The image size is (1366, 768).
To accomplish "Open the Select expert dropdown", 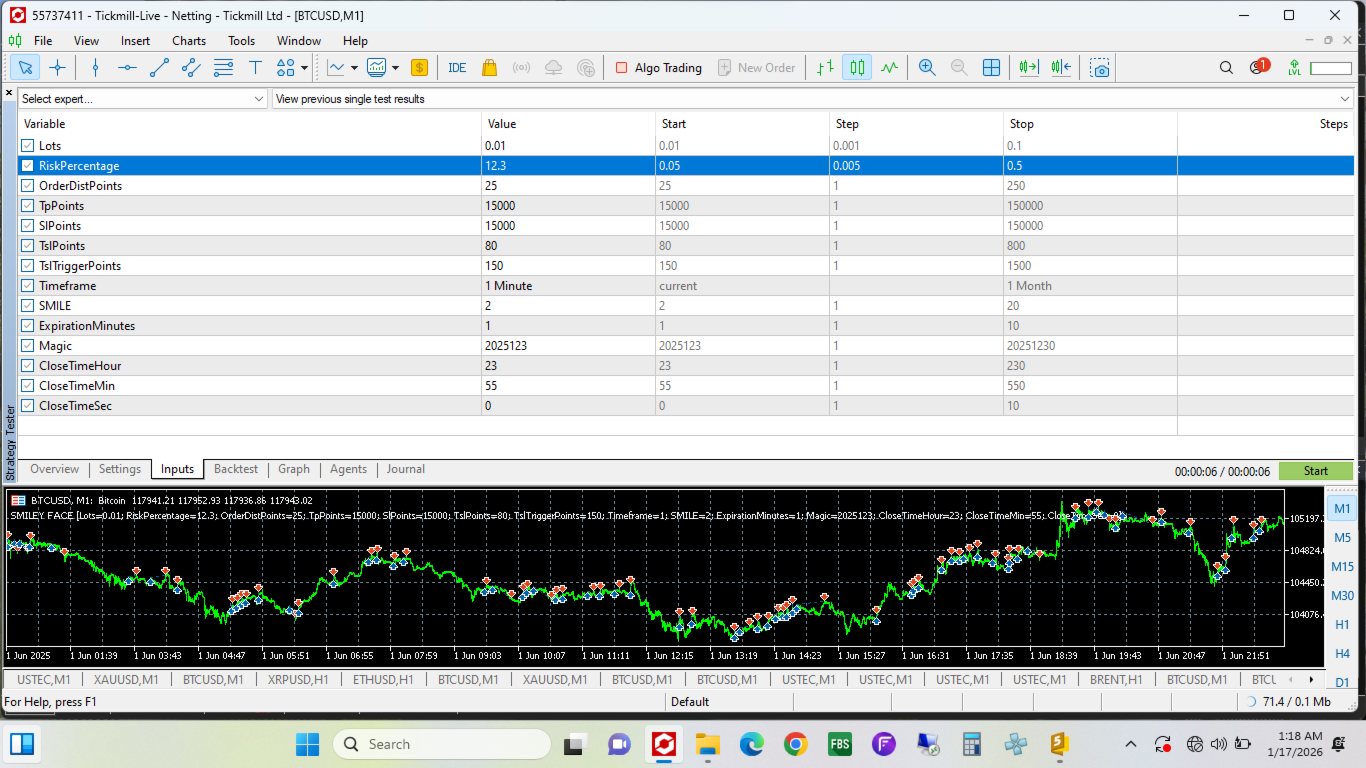I will coord(143,99).
